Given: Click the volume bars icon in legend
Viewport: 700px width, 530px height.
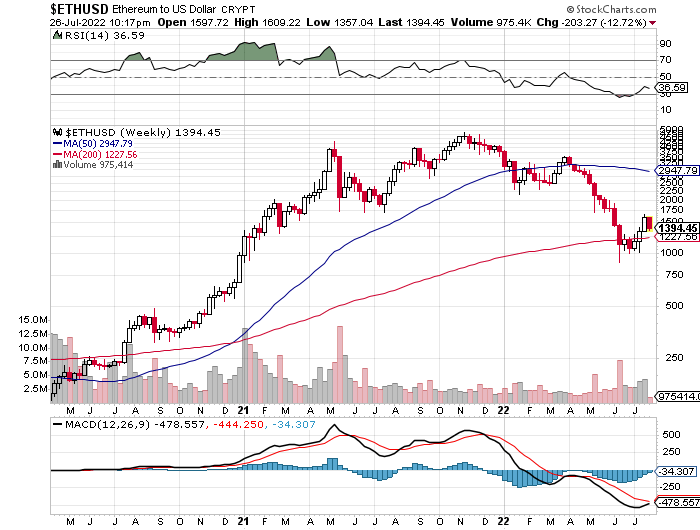Looking at the screenshot, I should coord(57,165).
